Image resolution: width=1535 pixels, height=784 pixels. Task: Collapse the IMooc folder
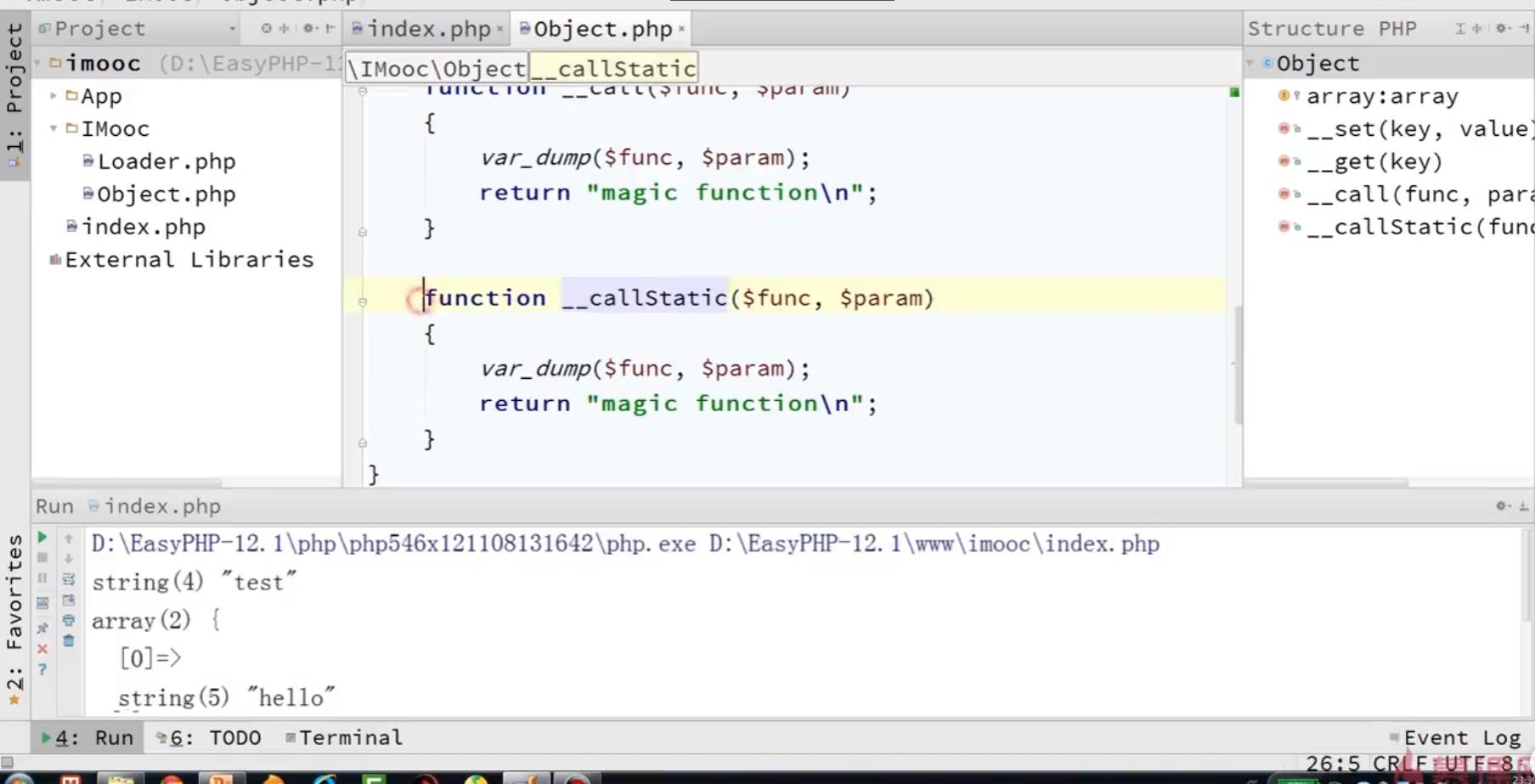[x=54, y=129]
